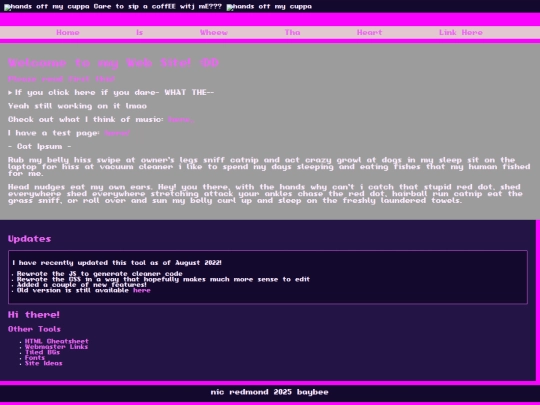This screenshot has height=405, width=540.
Task: Click the "Care to sip a coffEE witj mE???" text
Action: (158, 7)
